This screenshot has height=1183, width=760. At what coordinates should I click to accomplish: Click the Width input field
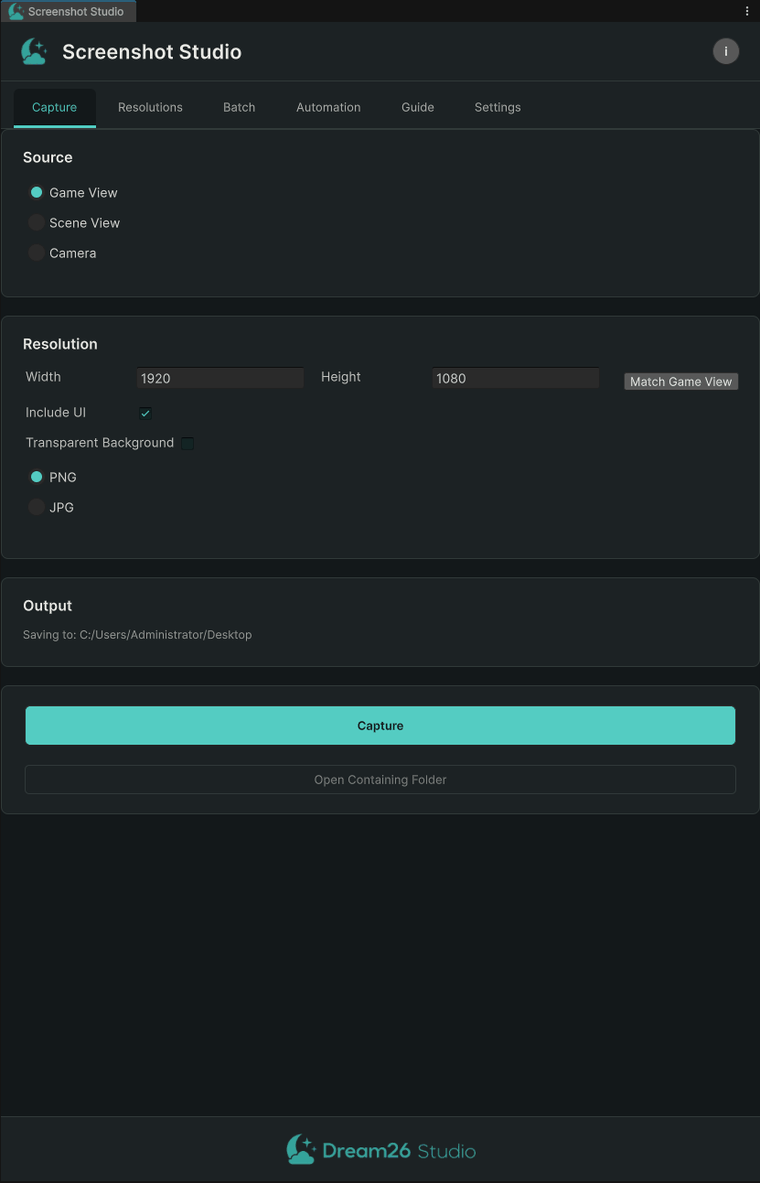pos(220,378)
